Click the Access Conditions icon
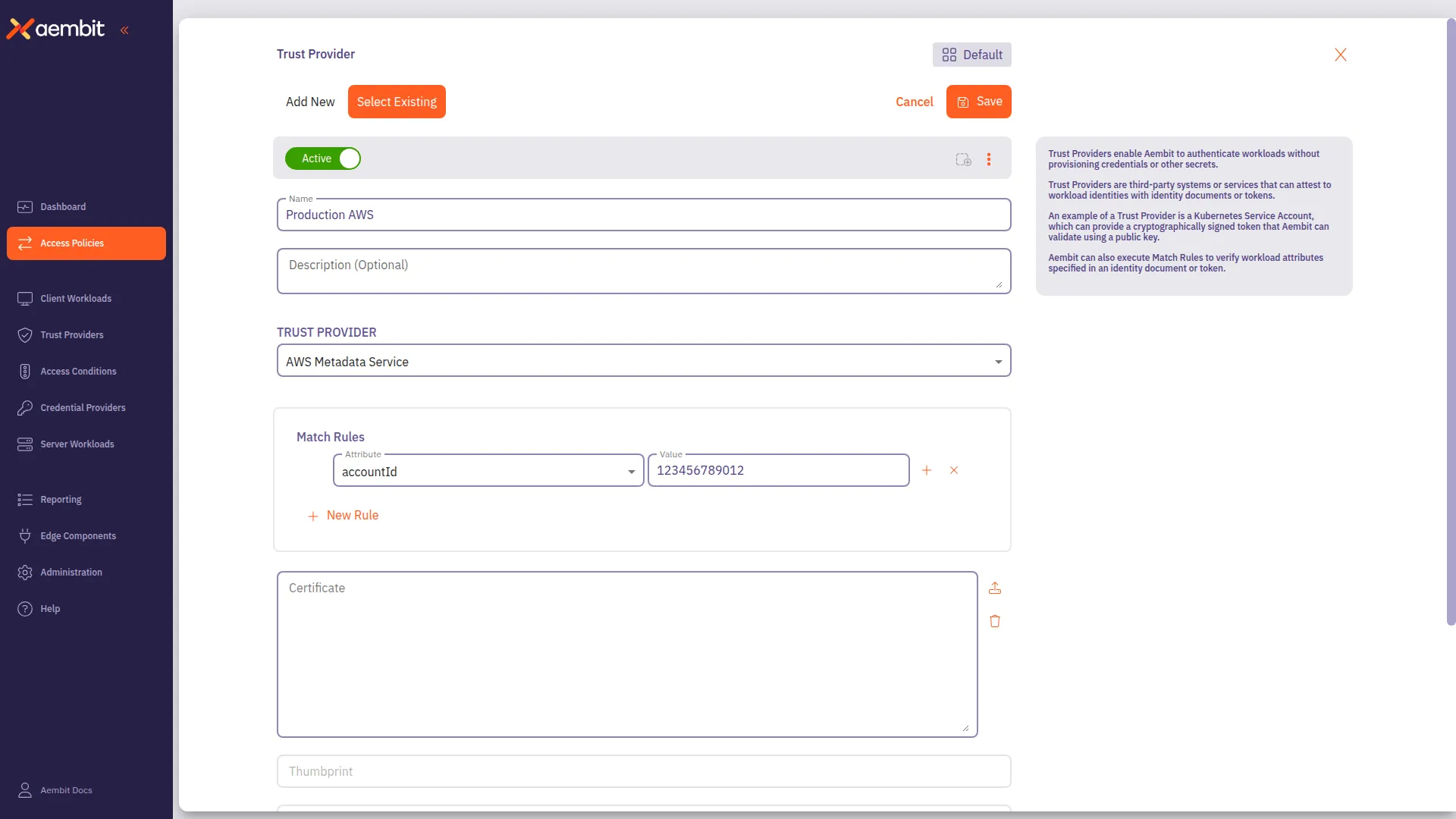This screenshot has width=1456, height=819. click(x=25, y=372)
